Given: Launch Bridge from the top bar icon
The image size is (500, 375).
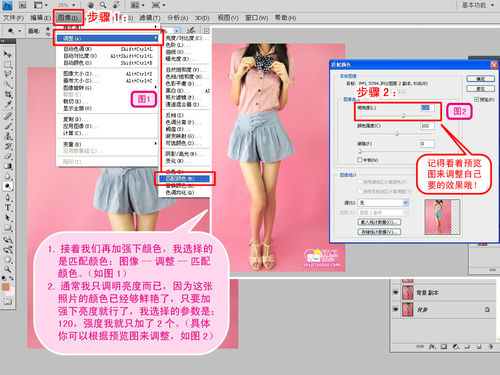Looking at the screenshot, I should click(x=22, y=5).
